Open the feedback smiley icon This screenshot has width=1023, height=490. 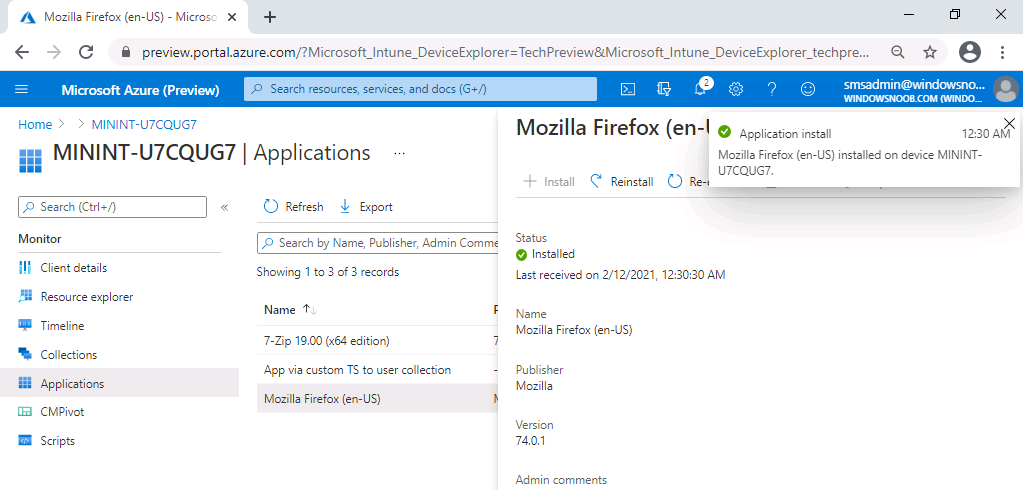pyautogui.click(x=808, y=89)
